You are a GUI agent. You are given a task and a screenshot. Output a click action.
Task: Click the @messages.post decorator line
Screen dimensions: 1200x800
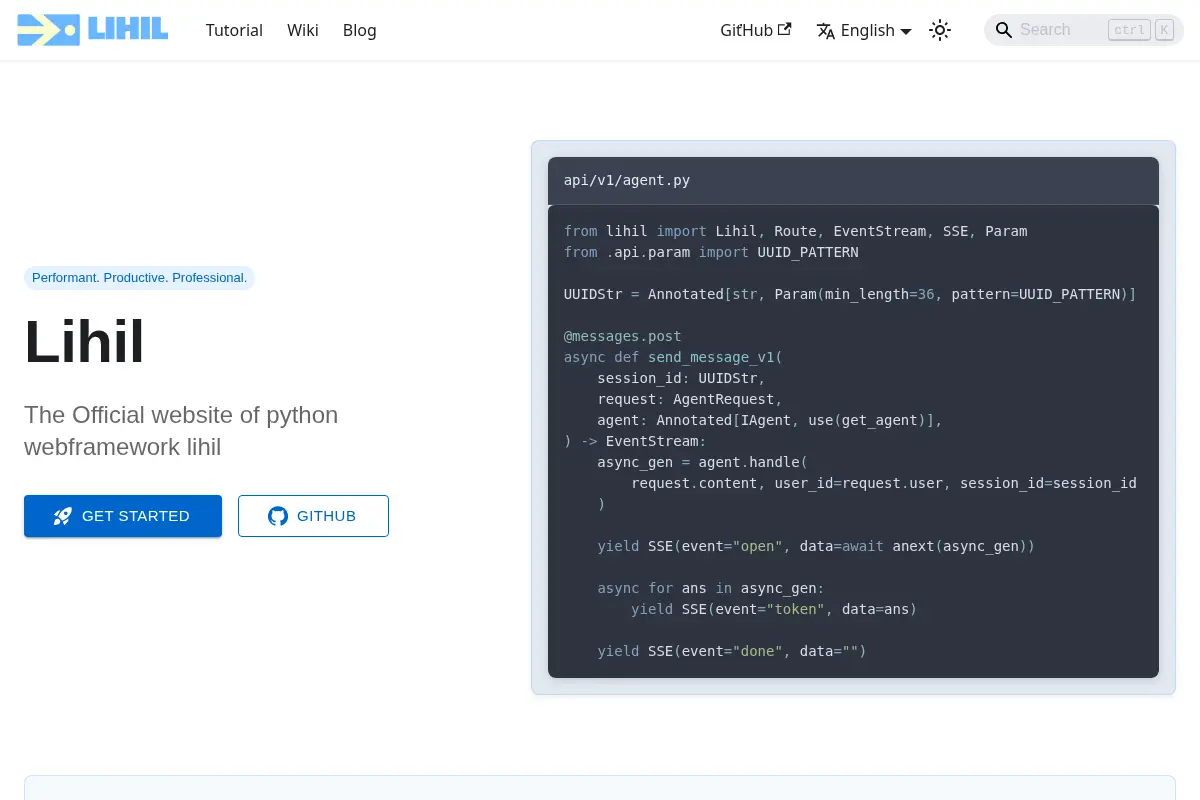pos(622,336)
